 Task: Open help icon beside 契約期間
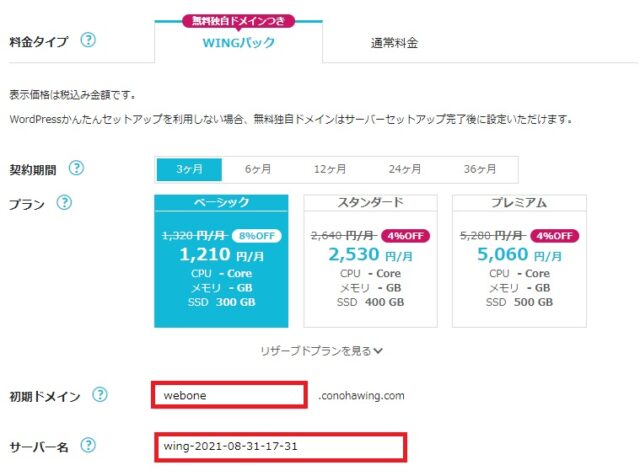coord(76,168)
